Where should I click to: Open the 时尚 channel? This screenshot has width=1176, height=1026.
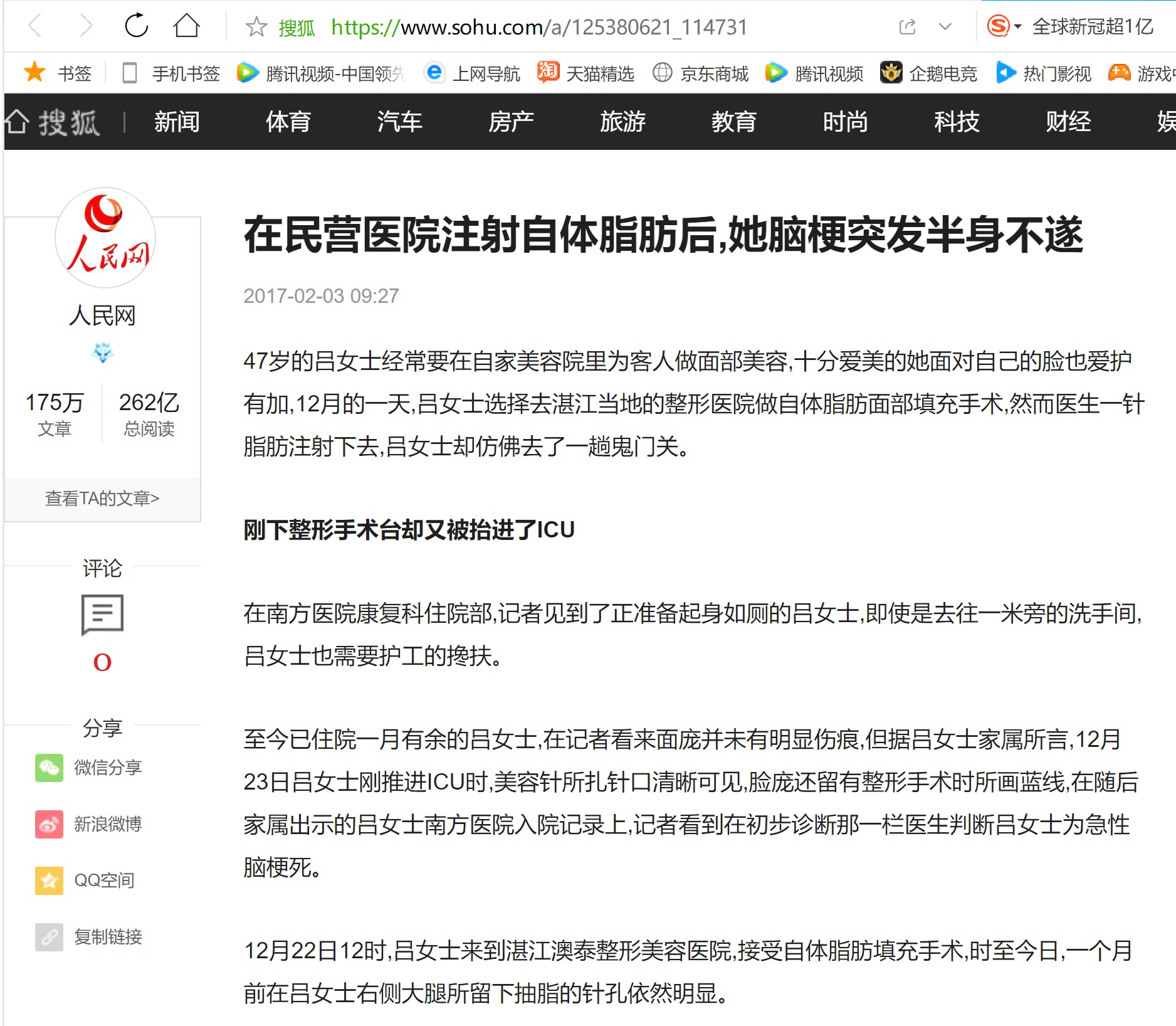click(845, 121)
